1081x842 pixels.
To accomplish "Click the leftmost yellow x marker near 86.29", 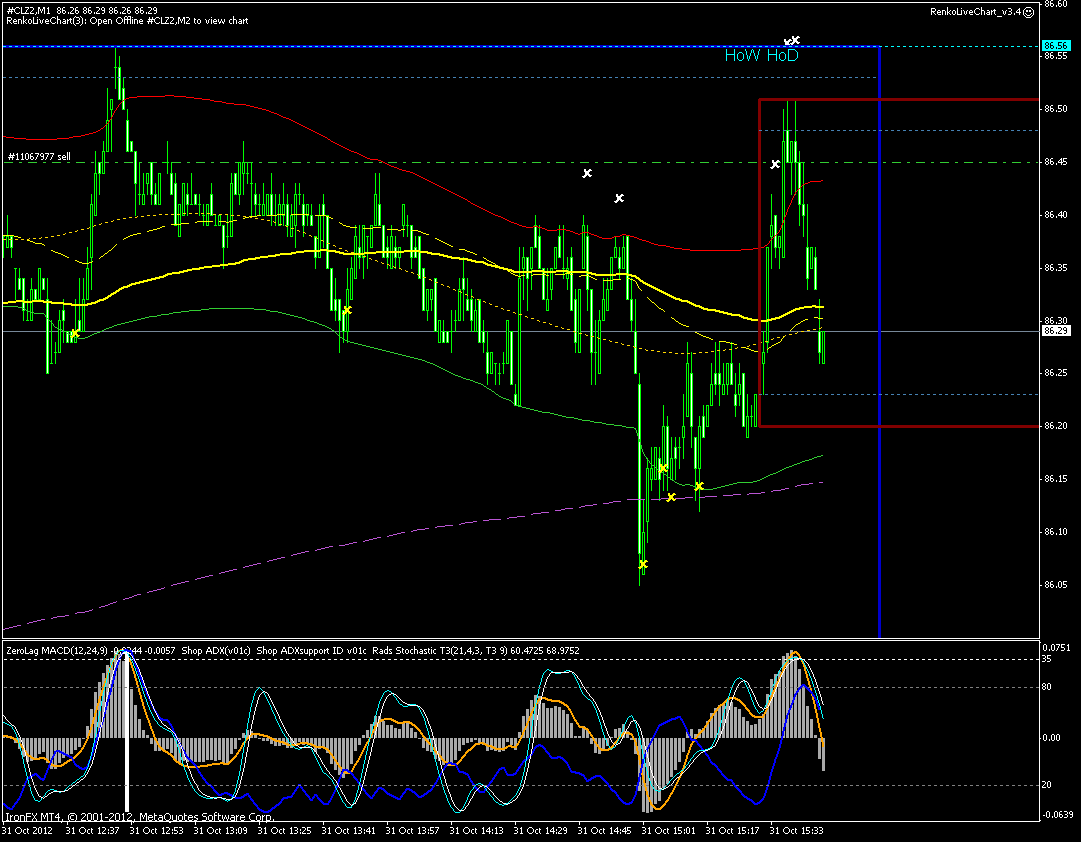I will (74, 334).
